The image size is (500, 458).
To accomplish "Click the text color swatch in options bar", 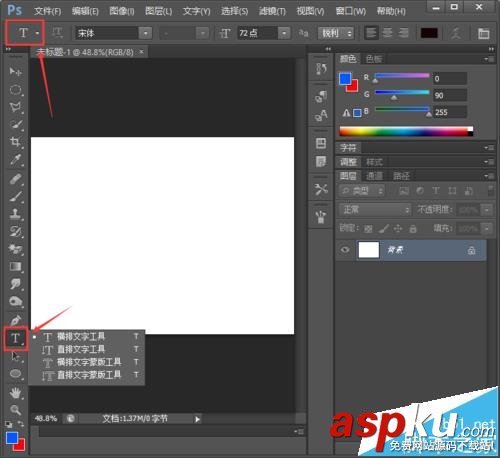I will (429, 33).
